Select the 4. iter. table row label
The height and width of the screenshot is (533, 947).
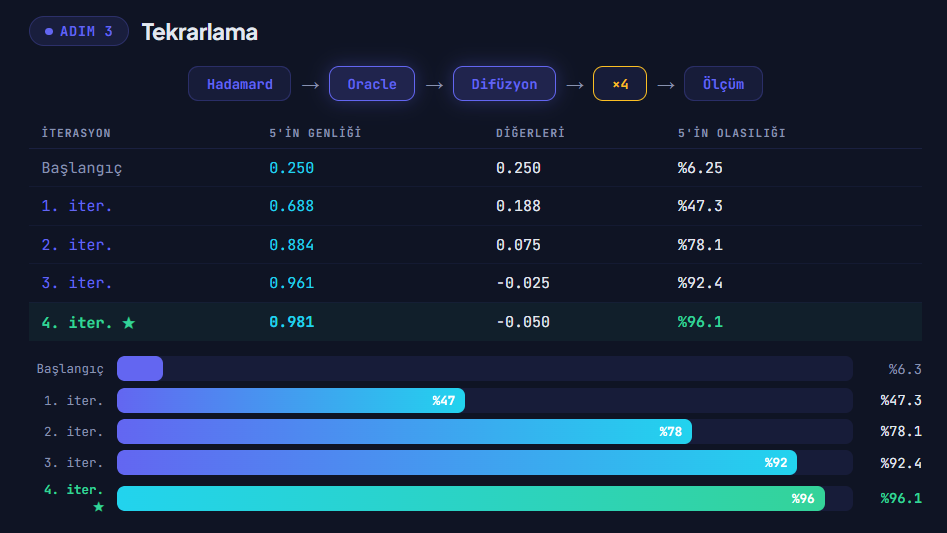[x=77, y=322]
